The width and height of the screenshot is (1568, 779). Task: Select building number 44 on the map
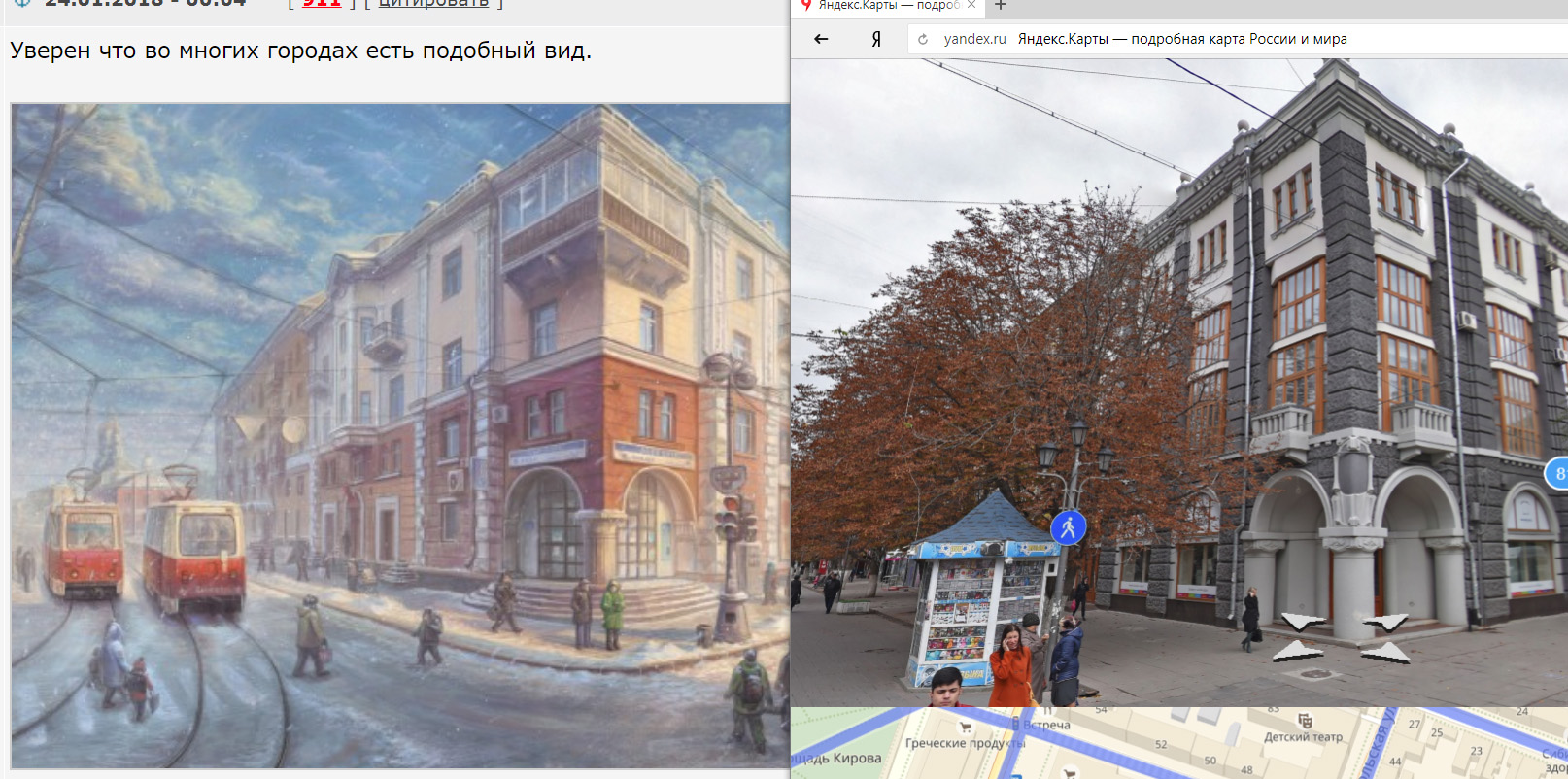(x=1395, y=762)
